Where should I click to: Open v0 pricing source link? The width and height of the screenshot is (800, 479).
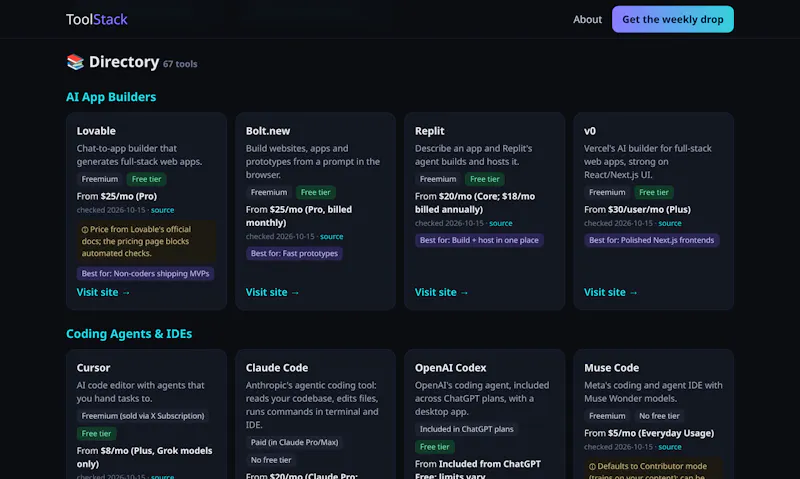point(670,223)
